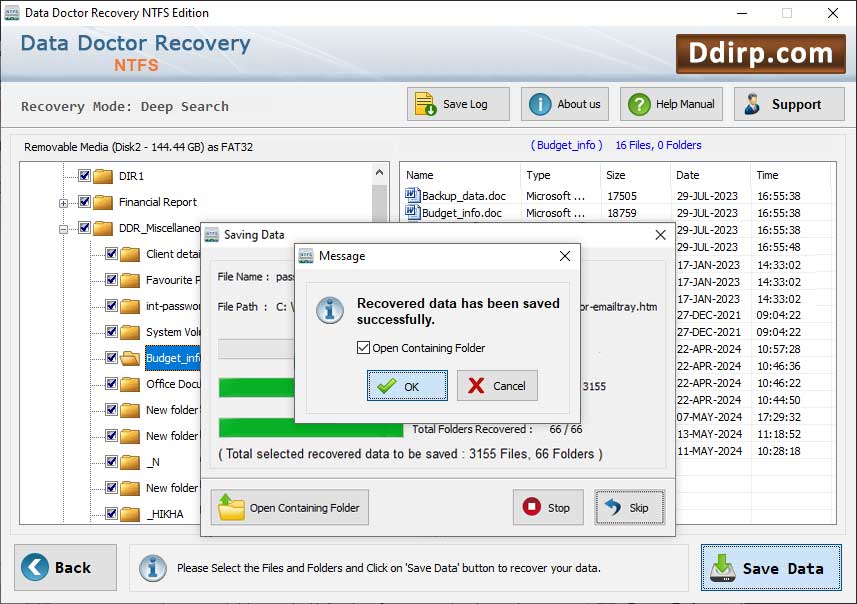Click the app icon in the main title bar
Image resolution: width=857 pixels, height=604 pixels.
point(12,13)
